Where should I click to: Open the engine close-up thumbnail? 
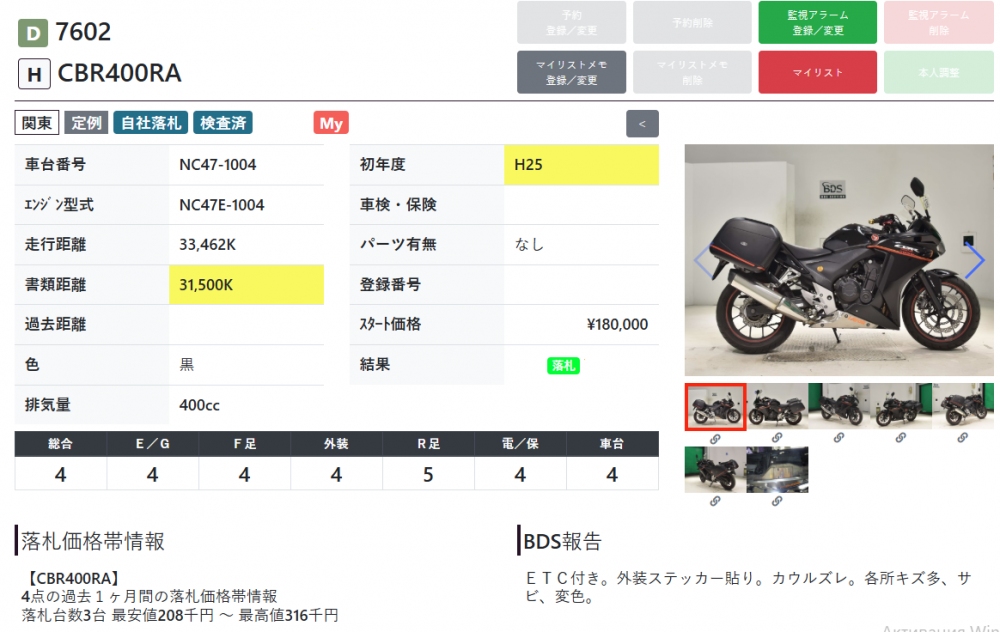(x=777, y=469)
